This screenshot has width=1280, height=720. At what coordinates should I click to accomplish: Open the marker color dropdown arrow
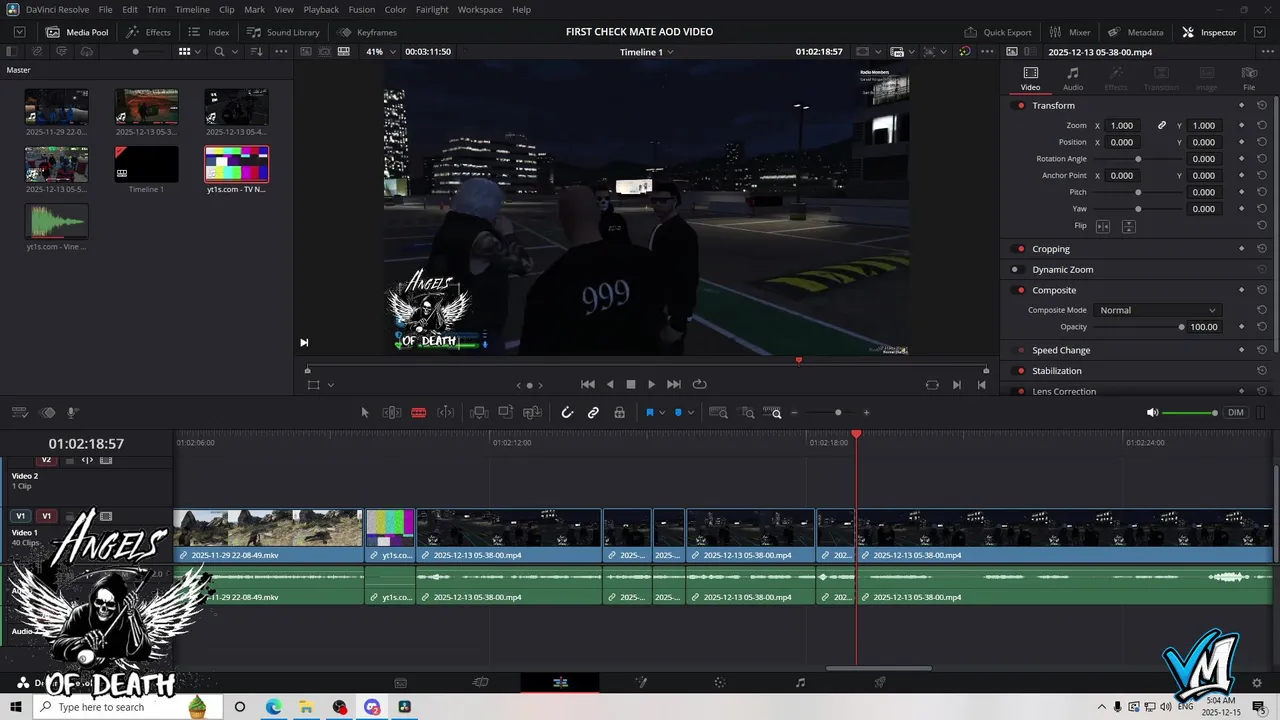690,413
